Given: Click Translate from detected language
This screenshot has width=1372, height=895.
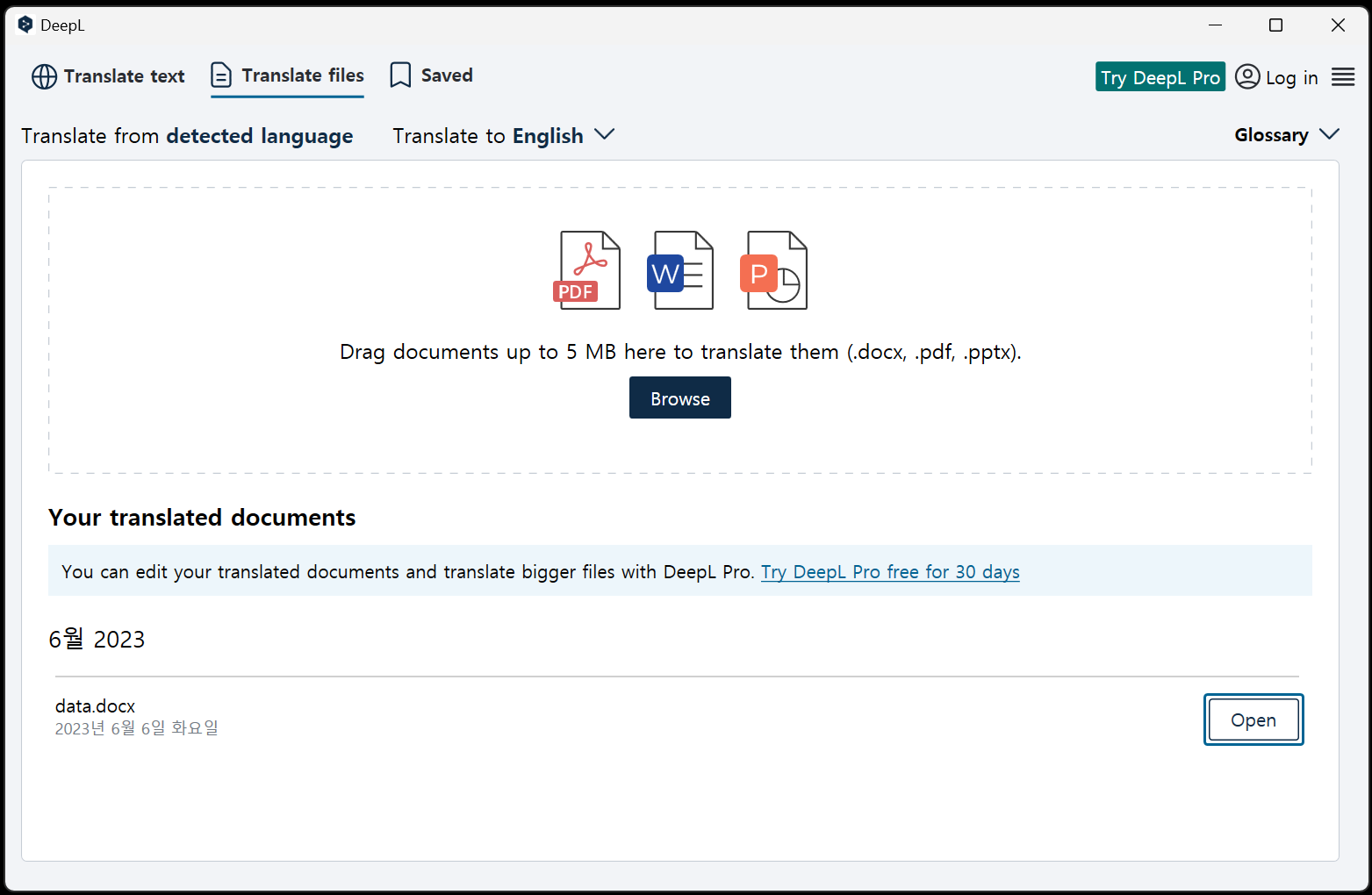Looking at the screenshot, I should tap(187, 136).
